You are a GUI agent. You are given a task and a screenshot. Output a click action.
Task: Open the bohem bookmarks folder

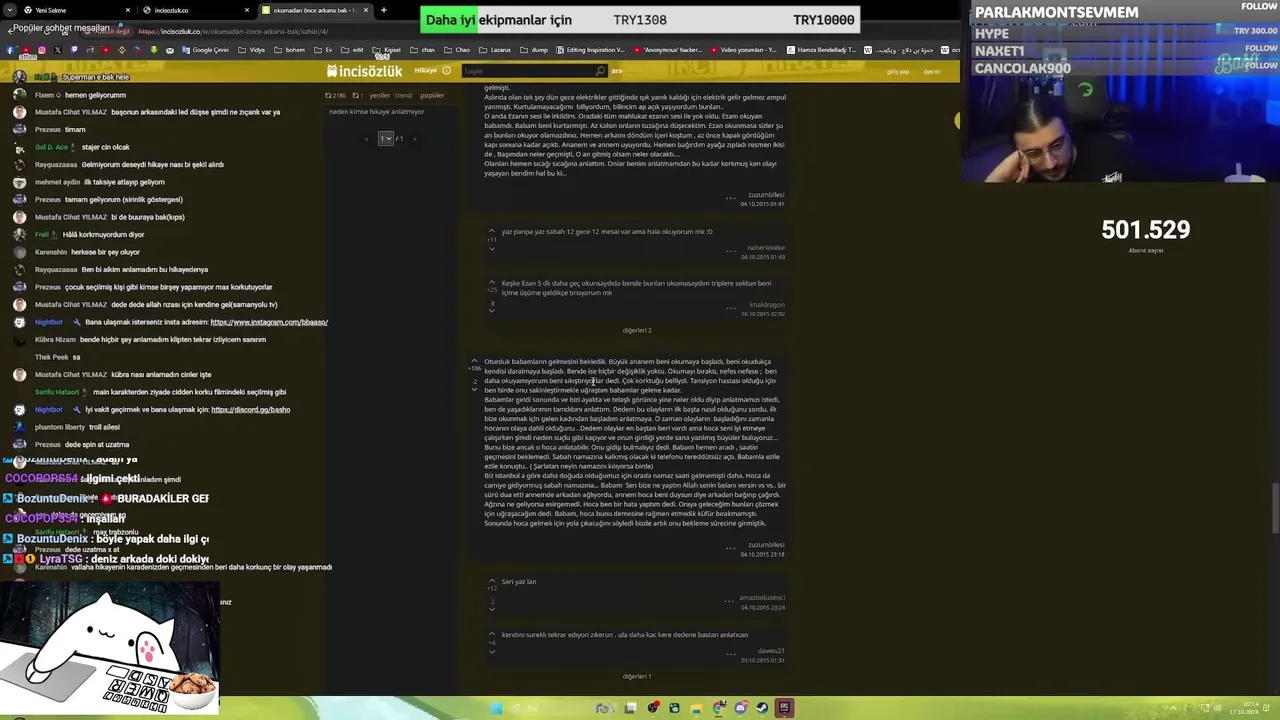pos(290,50)
